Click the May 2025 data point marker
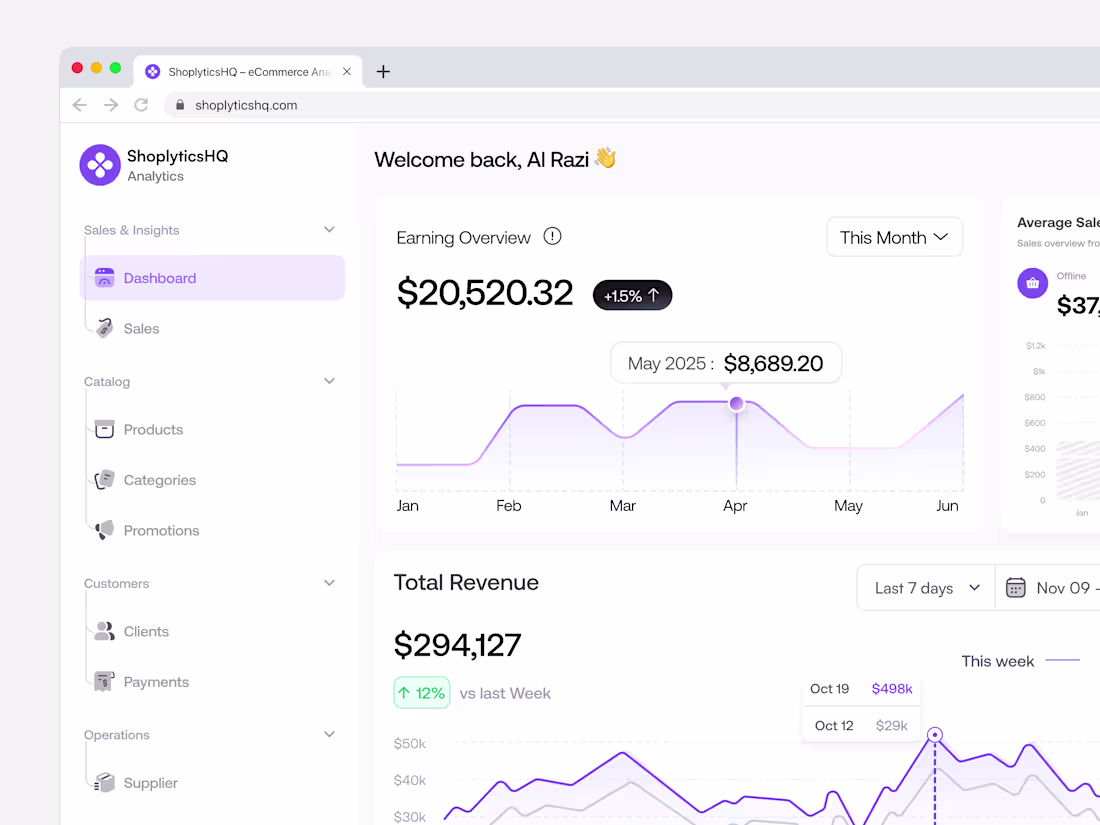 736,403
